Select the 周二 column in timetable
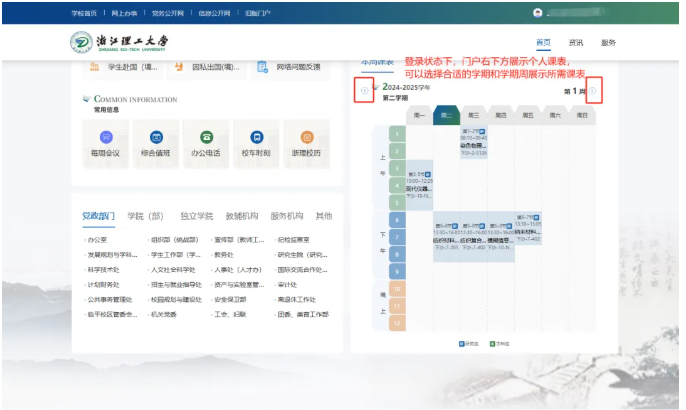Viewport: 686px width, 410px height. pos(446,116)
